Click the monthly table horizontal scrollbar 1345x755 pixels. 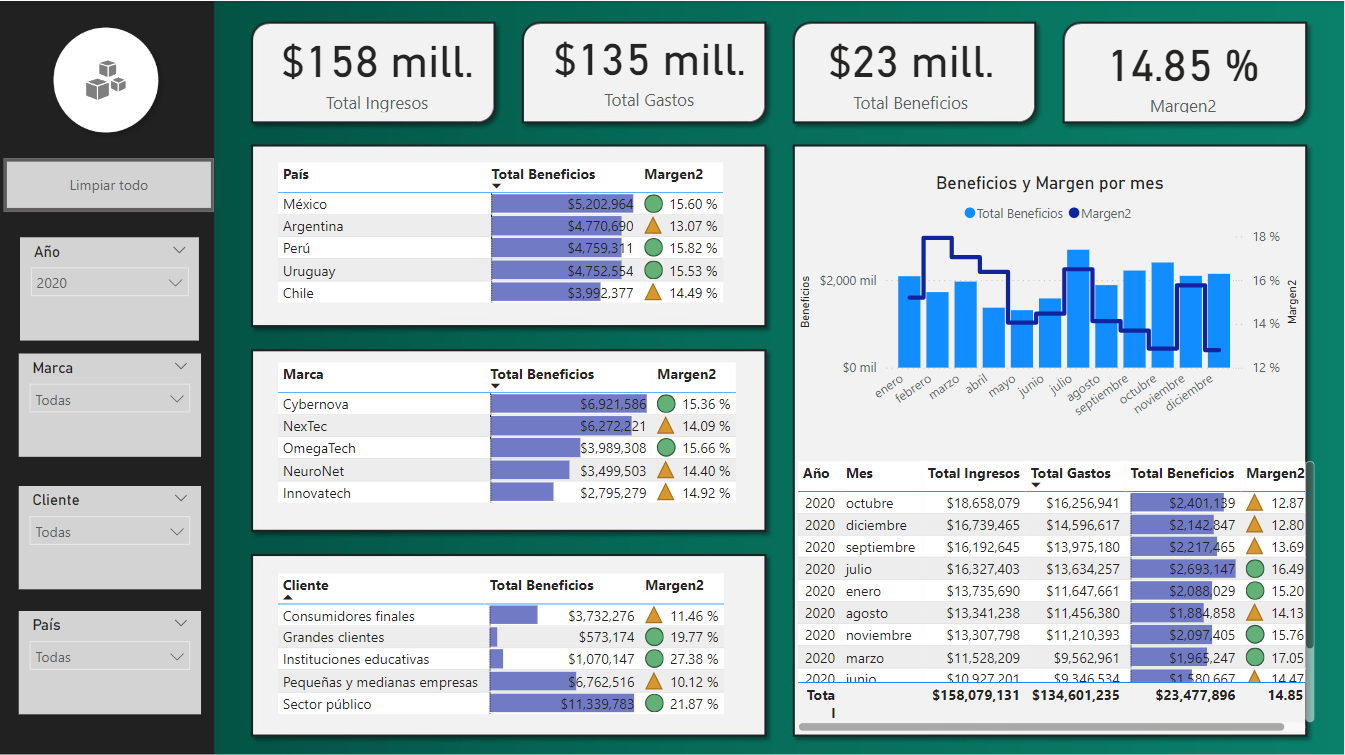1041,727
